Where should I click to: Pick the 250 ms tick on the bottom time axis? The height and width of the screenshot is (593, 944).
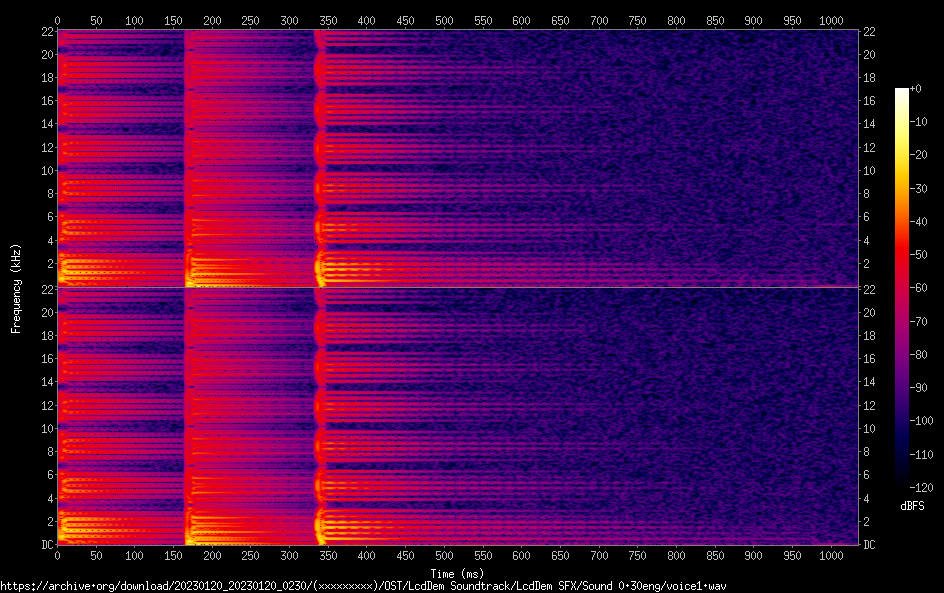[x=250, y=555]
